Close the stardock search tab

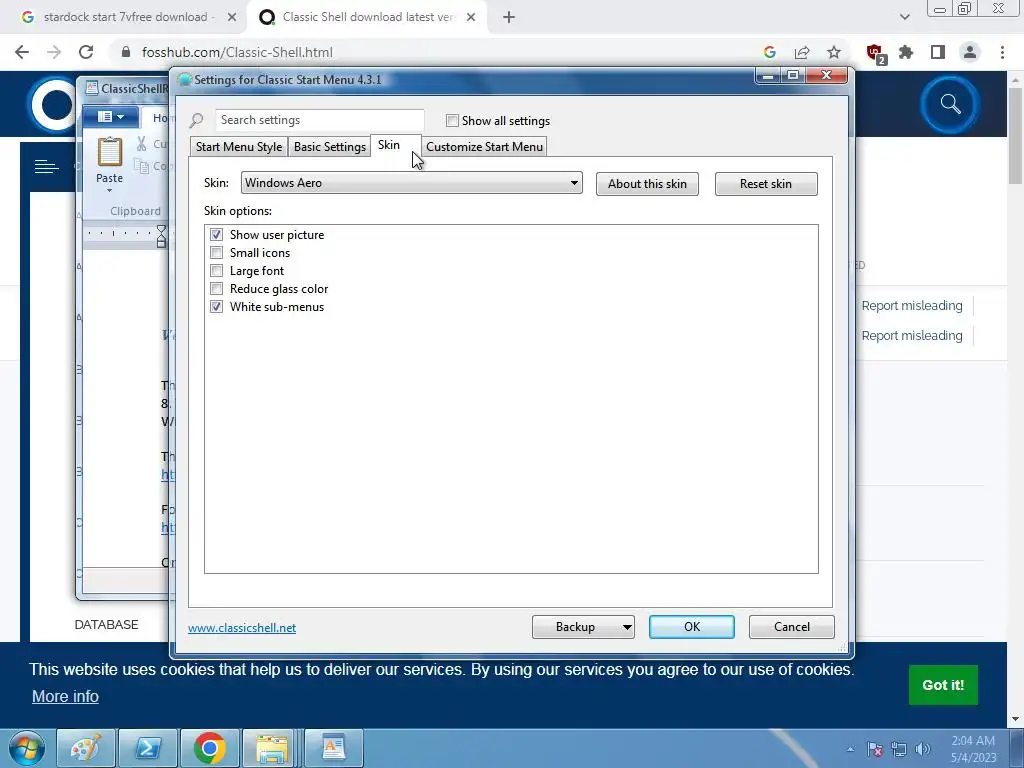point(232,18)
